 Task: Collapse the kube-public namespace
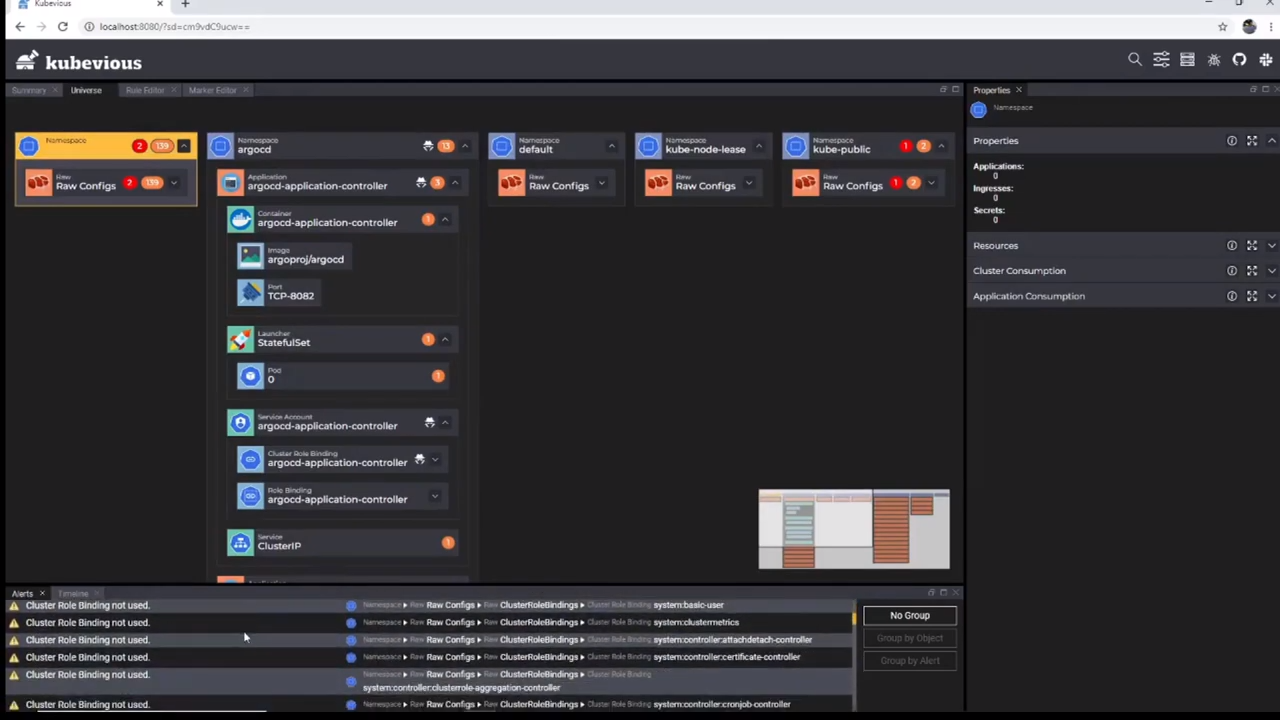(941, 147)
